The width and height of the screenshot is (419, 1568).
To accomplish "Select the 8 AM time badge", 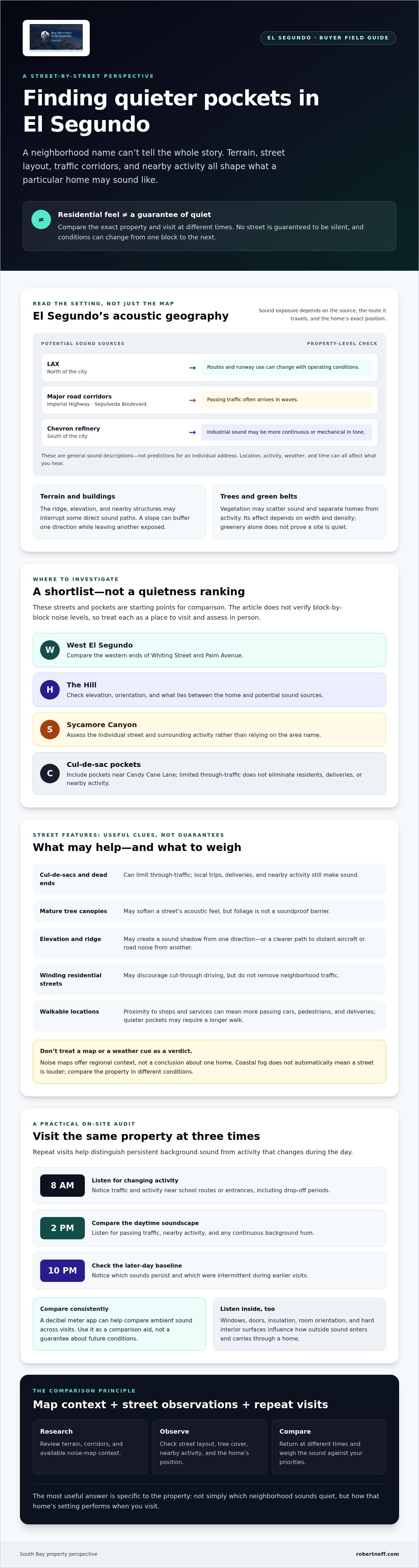I will tap(62, 1185).
